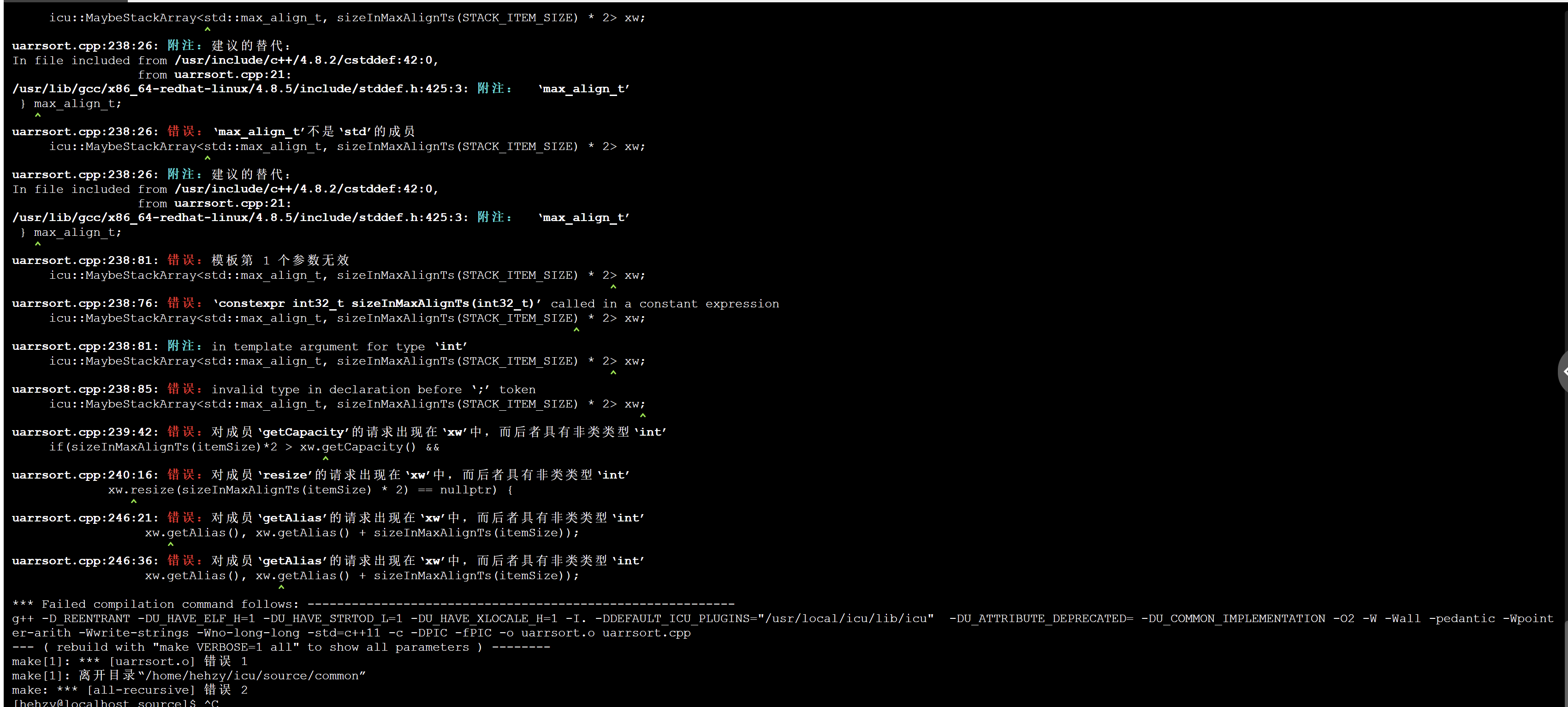1568x707 pixels.
Task: Click "*** Failed compilation command follows:" line
Action: tap(373, 604)
